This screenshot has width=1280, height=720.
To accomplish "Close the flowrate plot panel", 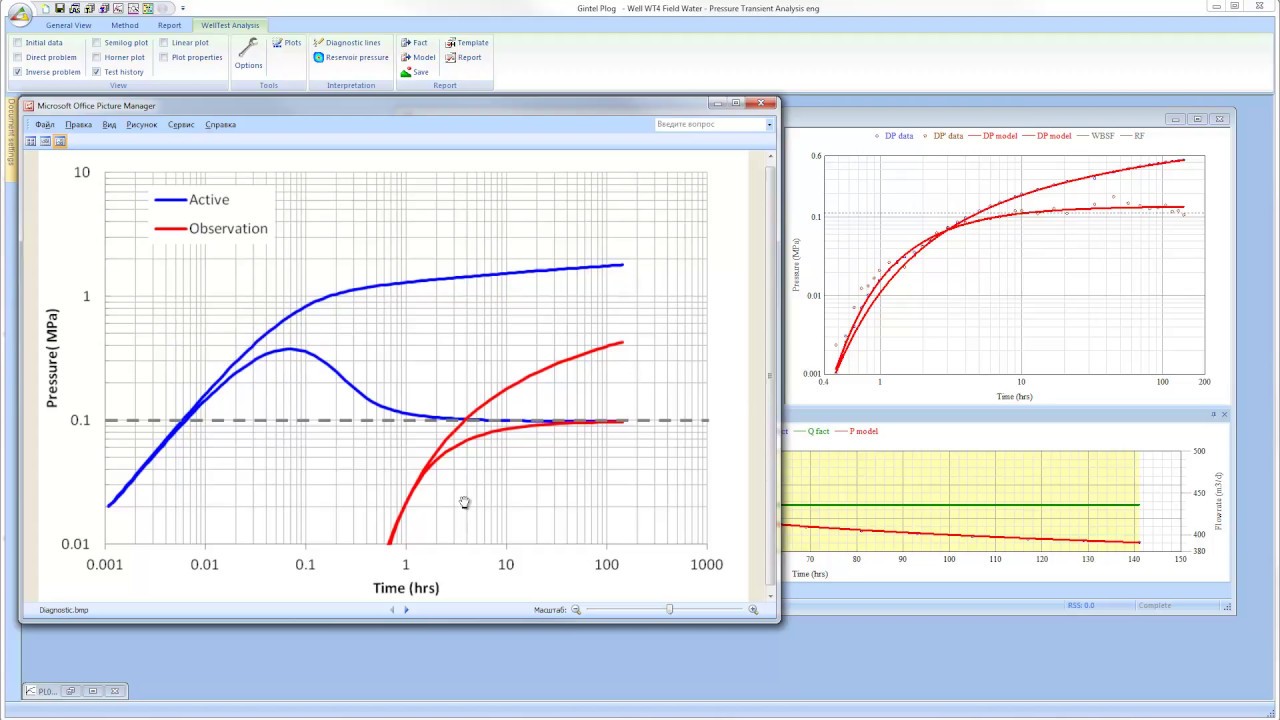I will click(x=1224, y=414).
